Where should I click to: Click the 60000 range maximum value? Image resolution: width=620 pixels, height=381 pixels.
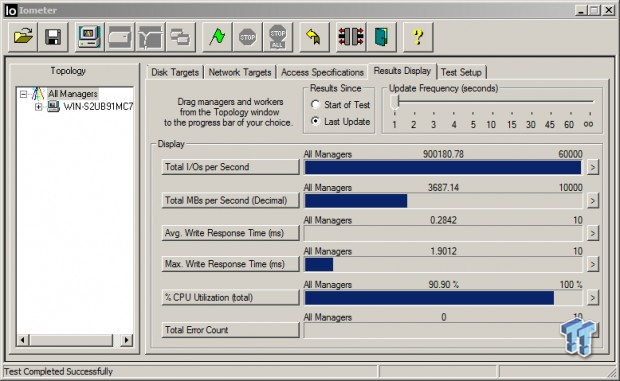(x=570, y=154)
